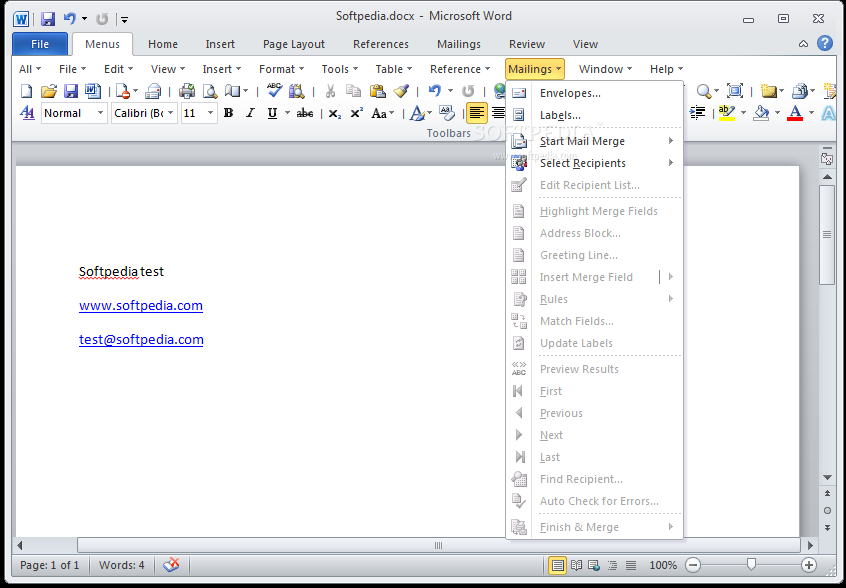
Task: Open the font color dropdown arrow
Action: click(x=811, y=113)
